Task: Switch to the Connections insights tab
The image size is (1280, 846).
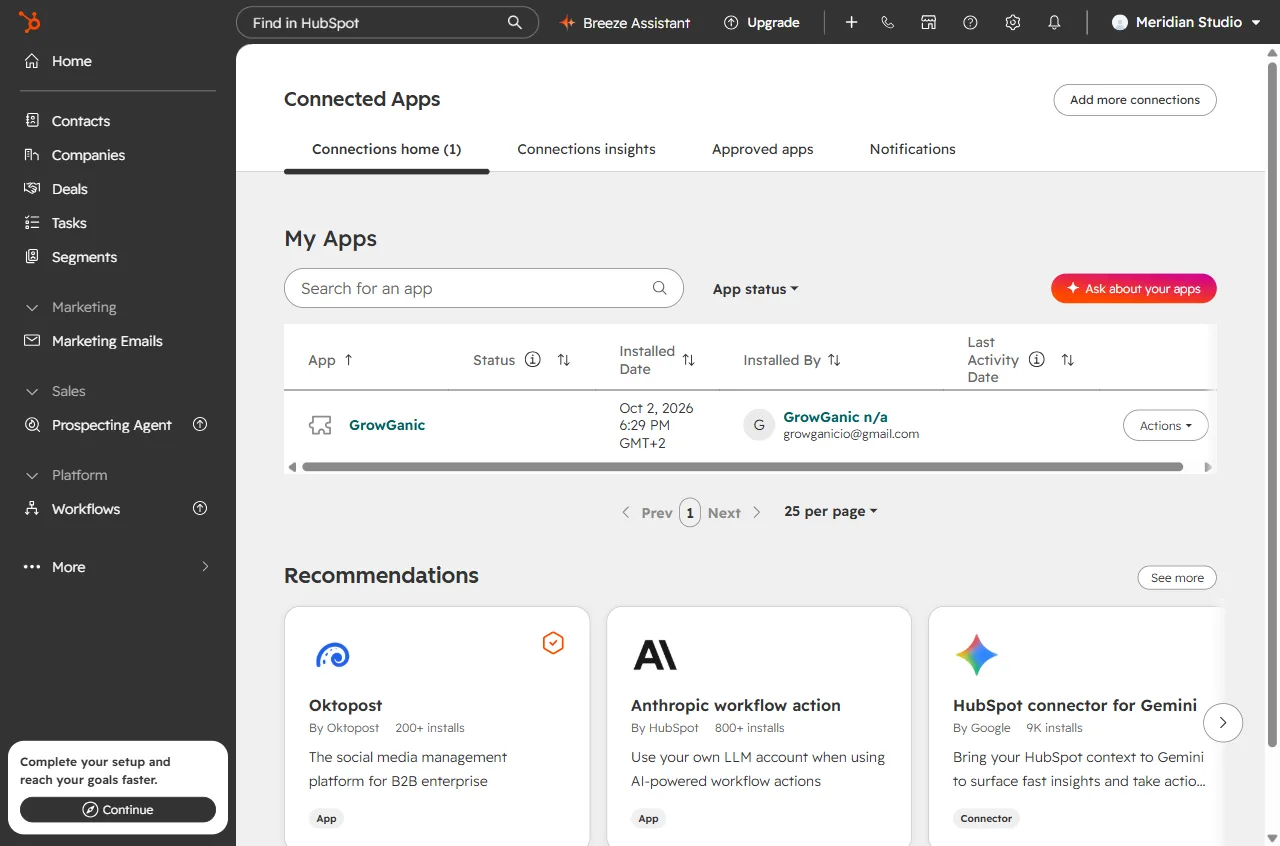Action: click(x=587, y=149)
